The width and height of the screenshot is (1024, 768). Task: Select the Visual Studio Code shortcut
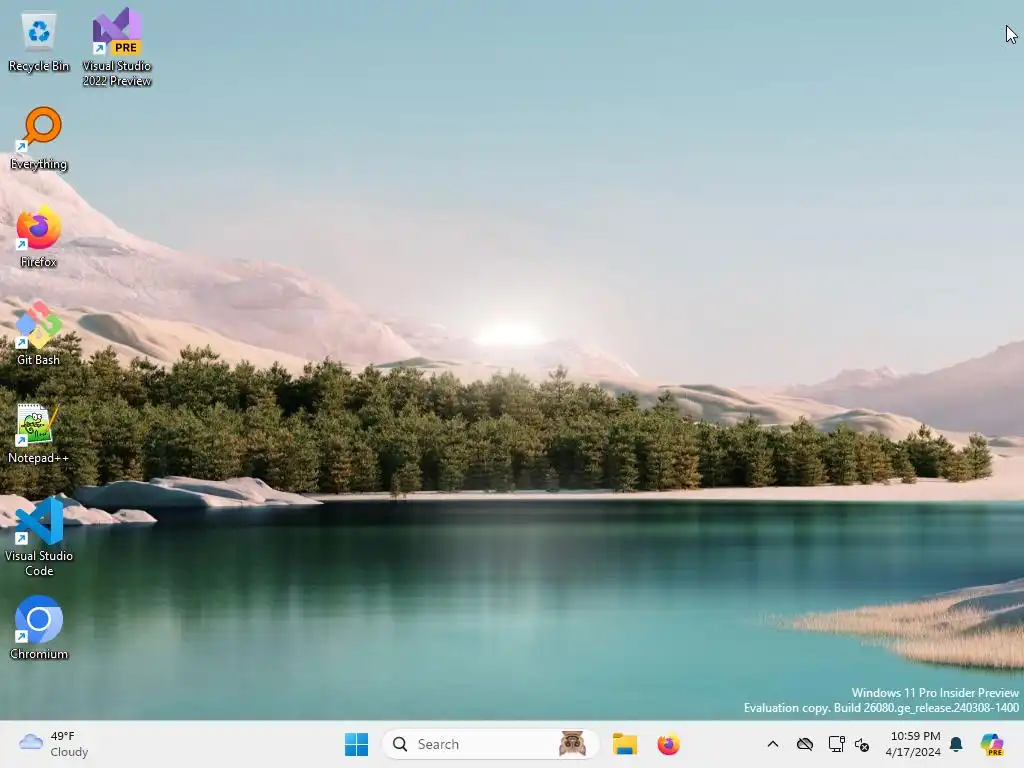(x=39, y=537)
